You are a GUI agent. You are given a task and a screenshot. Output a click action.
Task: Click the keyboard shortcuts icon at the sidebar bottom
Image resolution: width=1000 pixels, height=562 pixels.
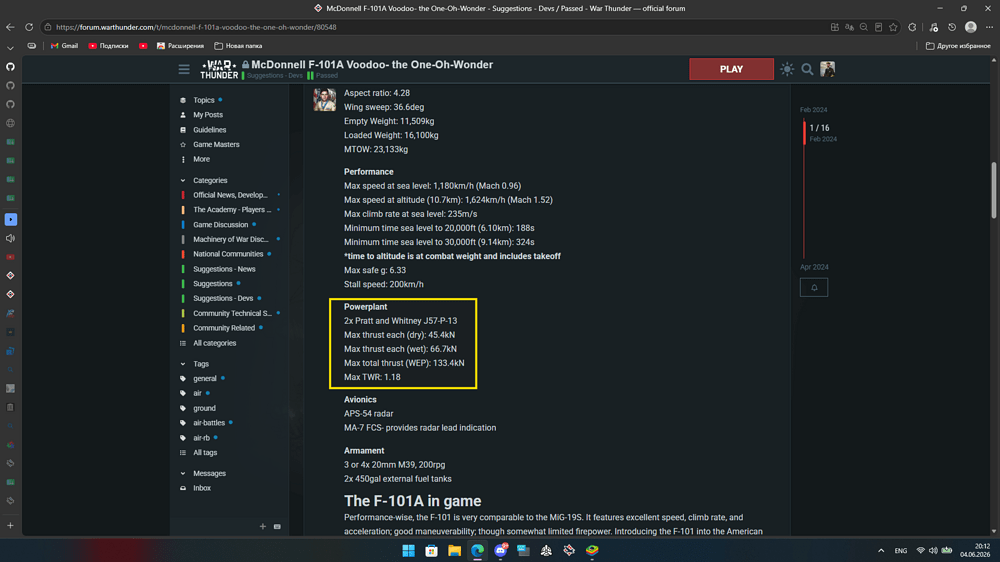pyautogui.click(x=277, y=526)
